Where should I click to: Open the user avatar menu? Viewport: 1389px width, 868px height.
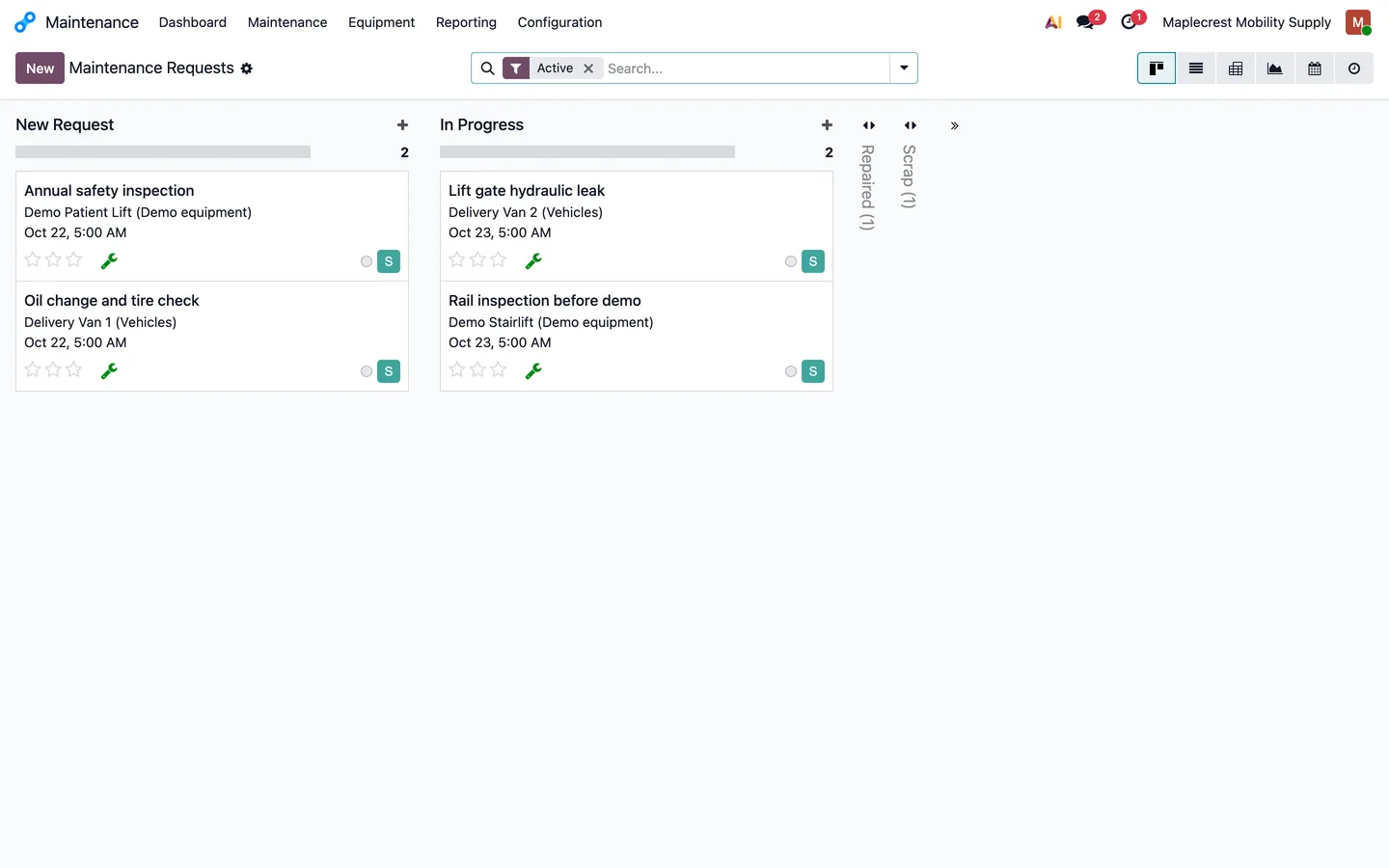click(x=1358, y=22)
